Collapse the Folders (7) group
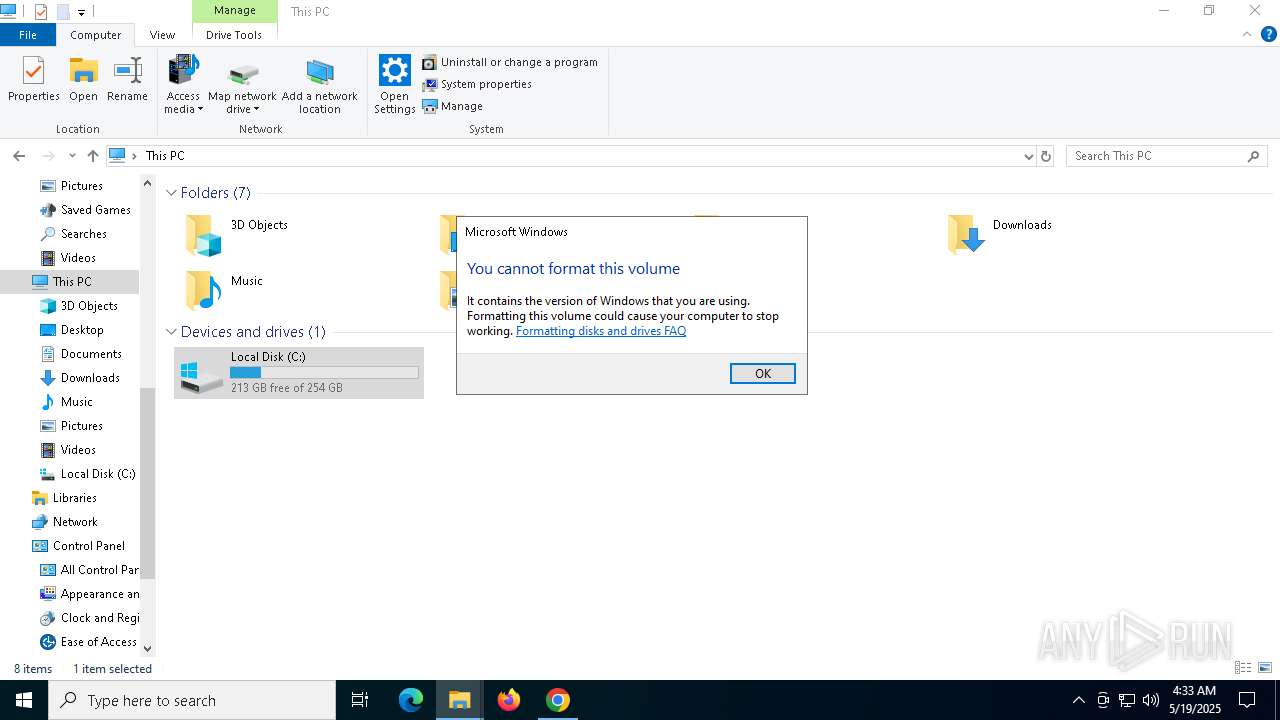This screenshot has width=1280, height=720. click(x=171, y=193)
